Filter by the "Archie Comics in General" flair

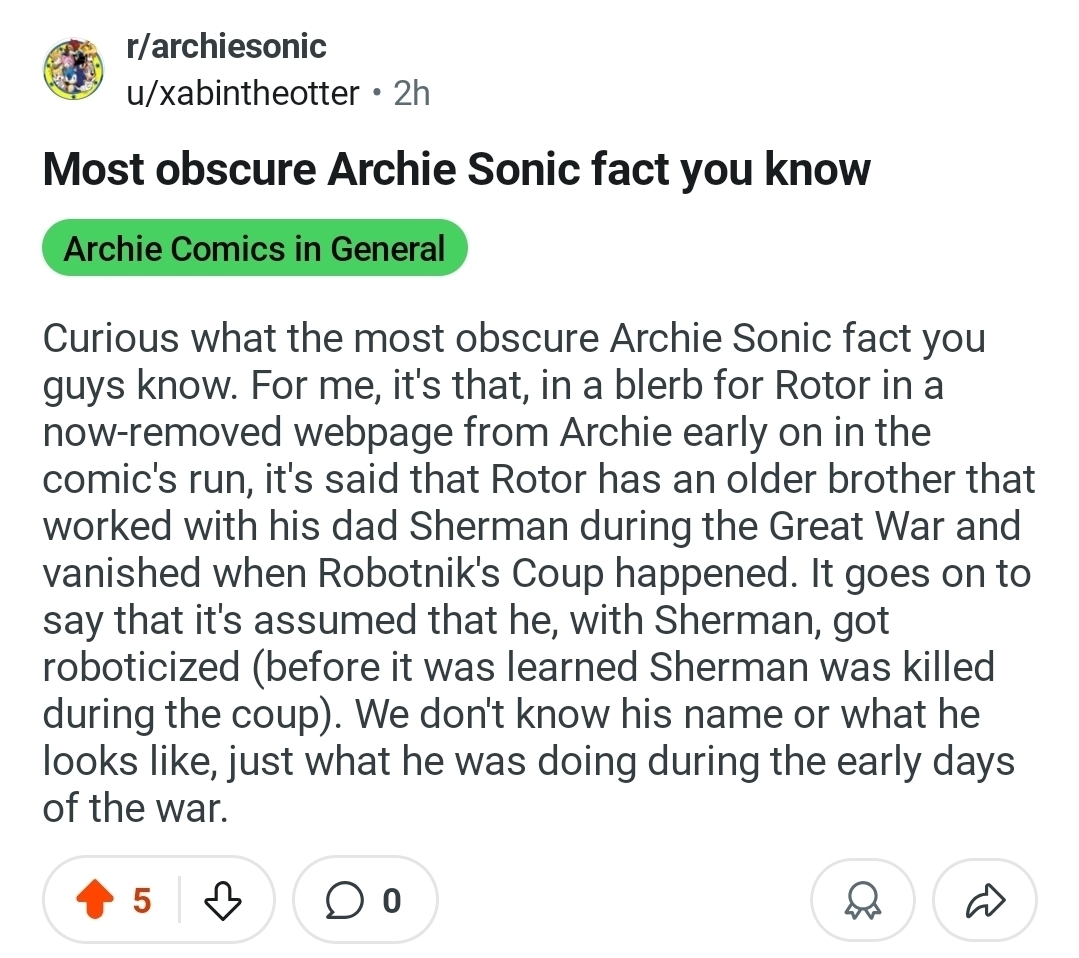coord(254,247)
